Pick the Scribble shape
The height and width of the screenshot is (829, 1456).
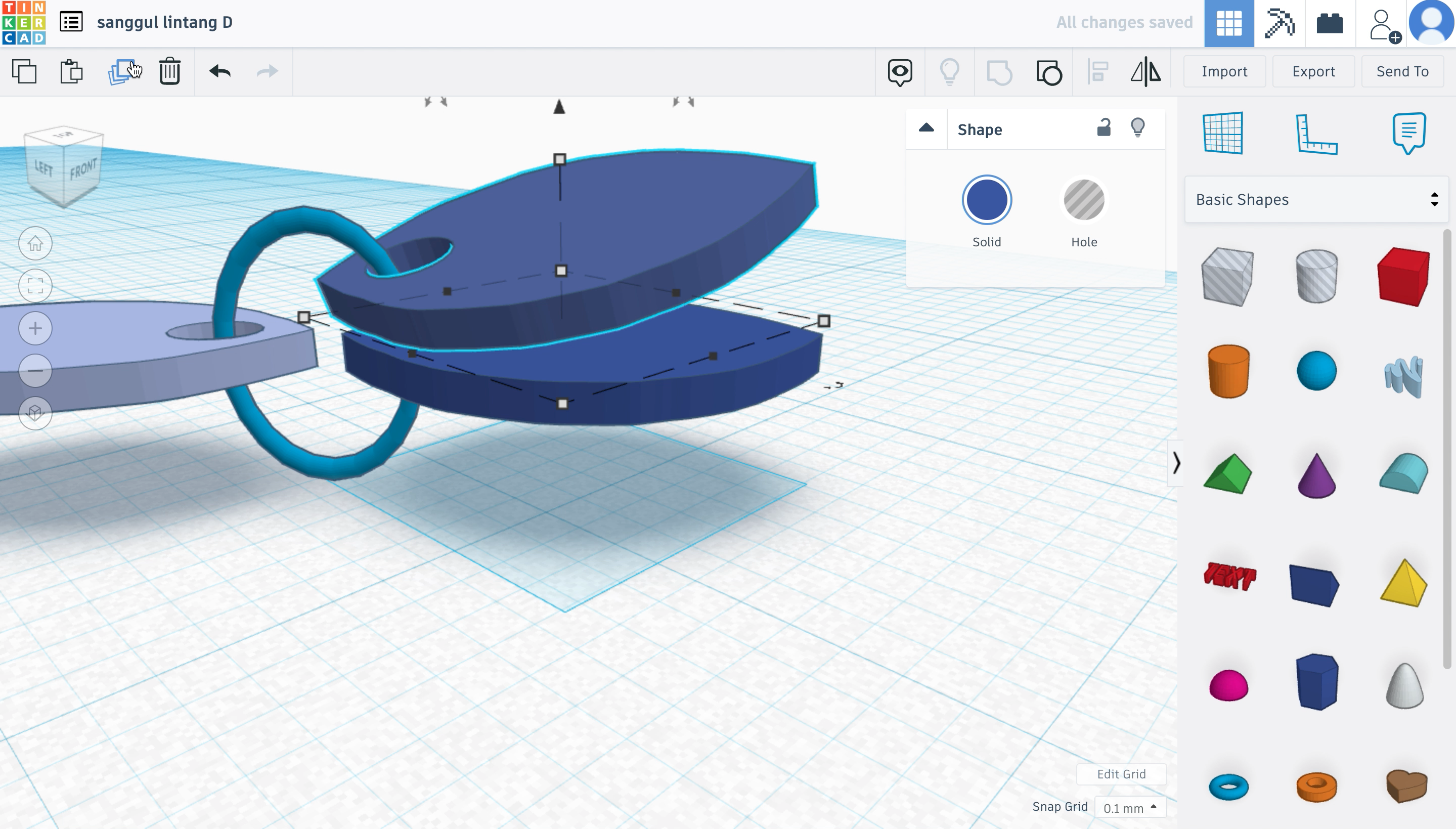coord(1403,376)
